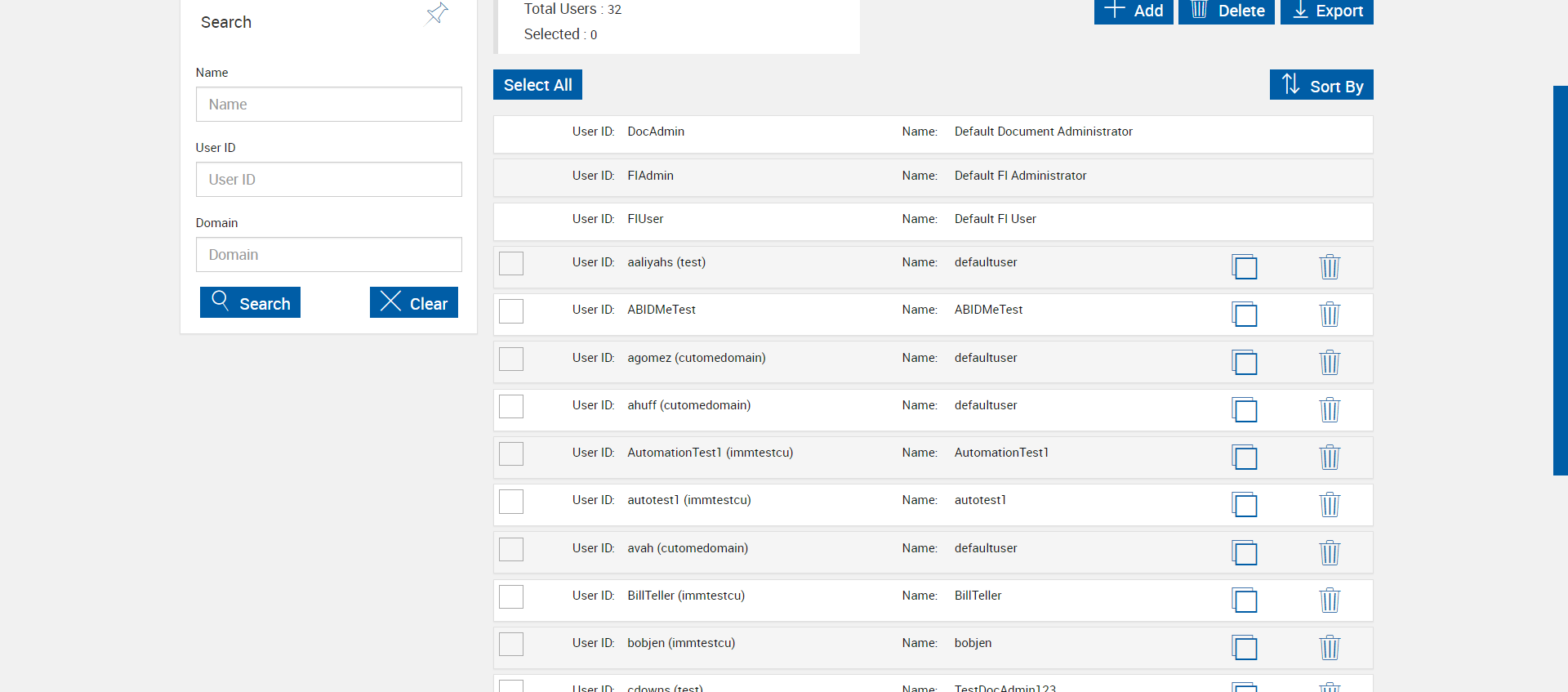Select AutomationTest1 (immtestcu) checkbox
The height and width of the screenshot is (692, 1568).
point(511,453)
